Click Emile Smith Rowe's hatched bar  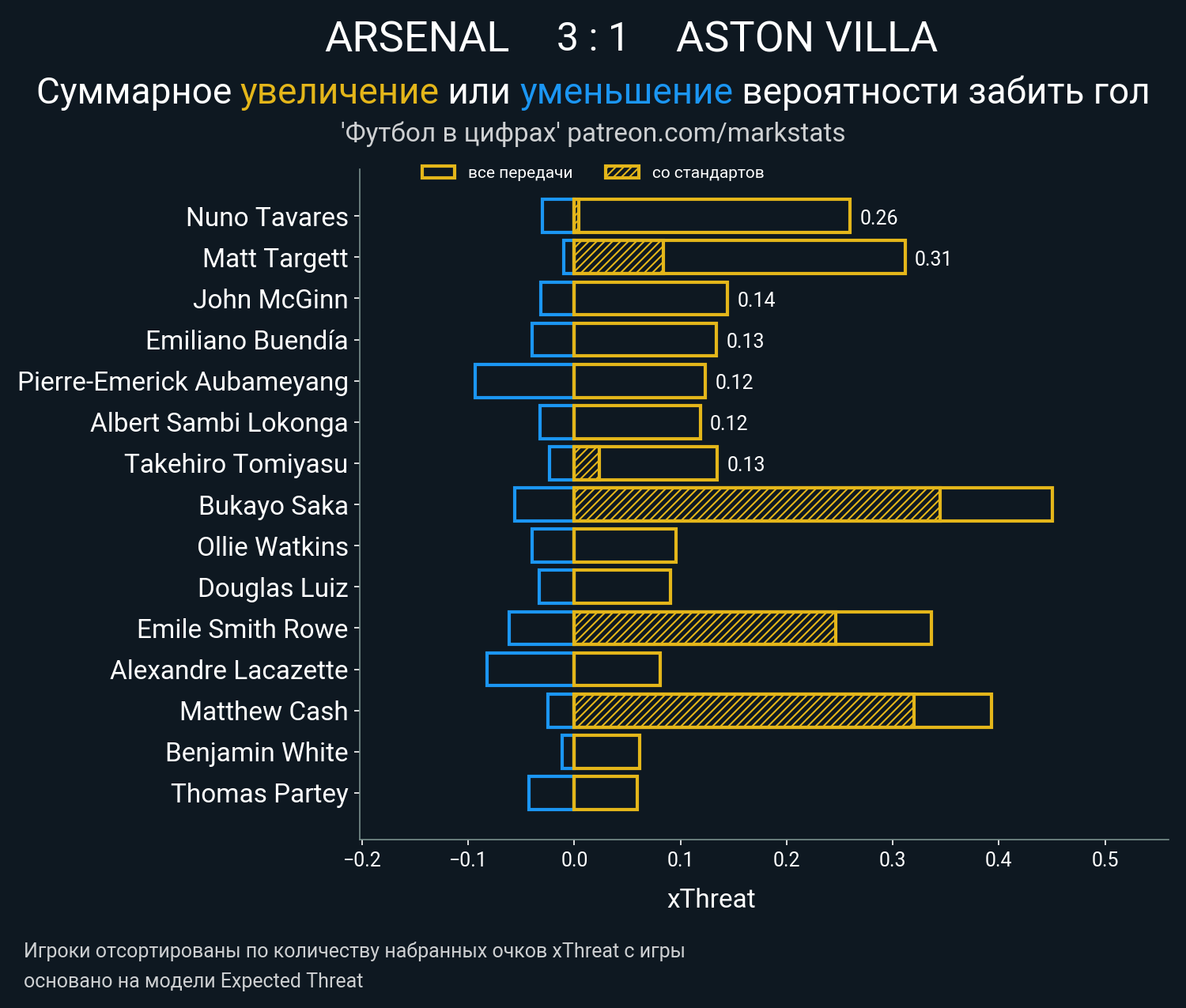704,629
